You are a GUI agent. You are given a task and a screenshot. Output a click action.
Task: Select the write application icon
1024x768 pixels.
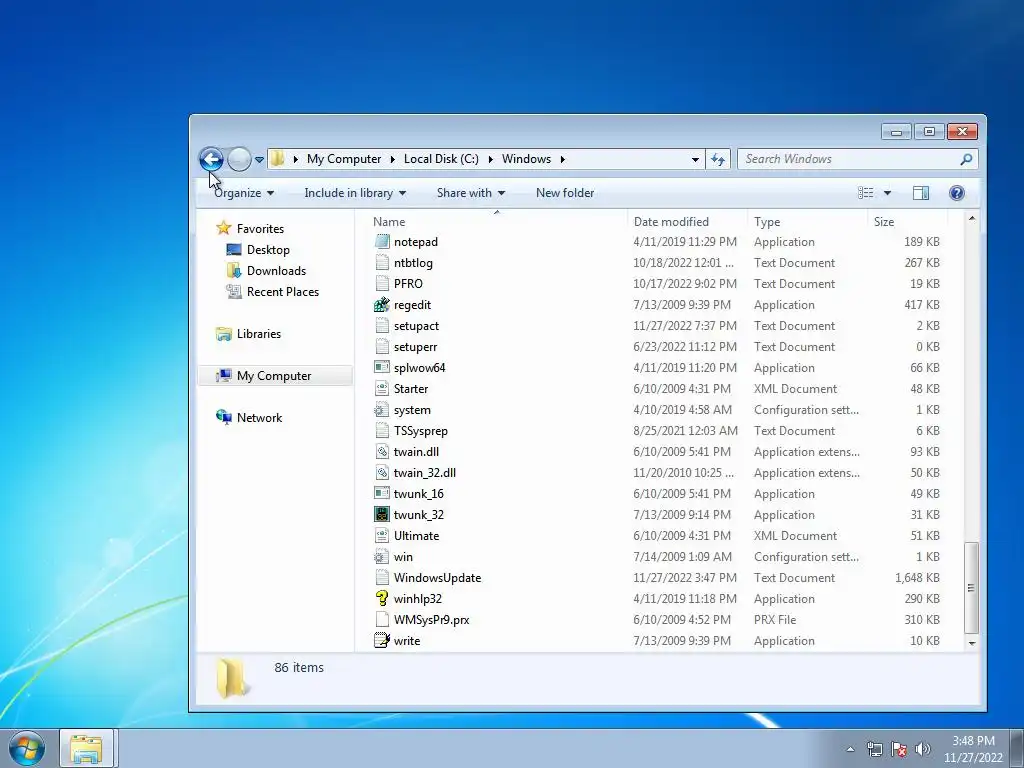point(381,641)
